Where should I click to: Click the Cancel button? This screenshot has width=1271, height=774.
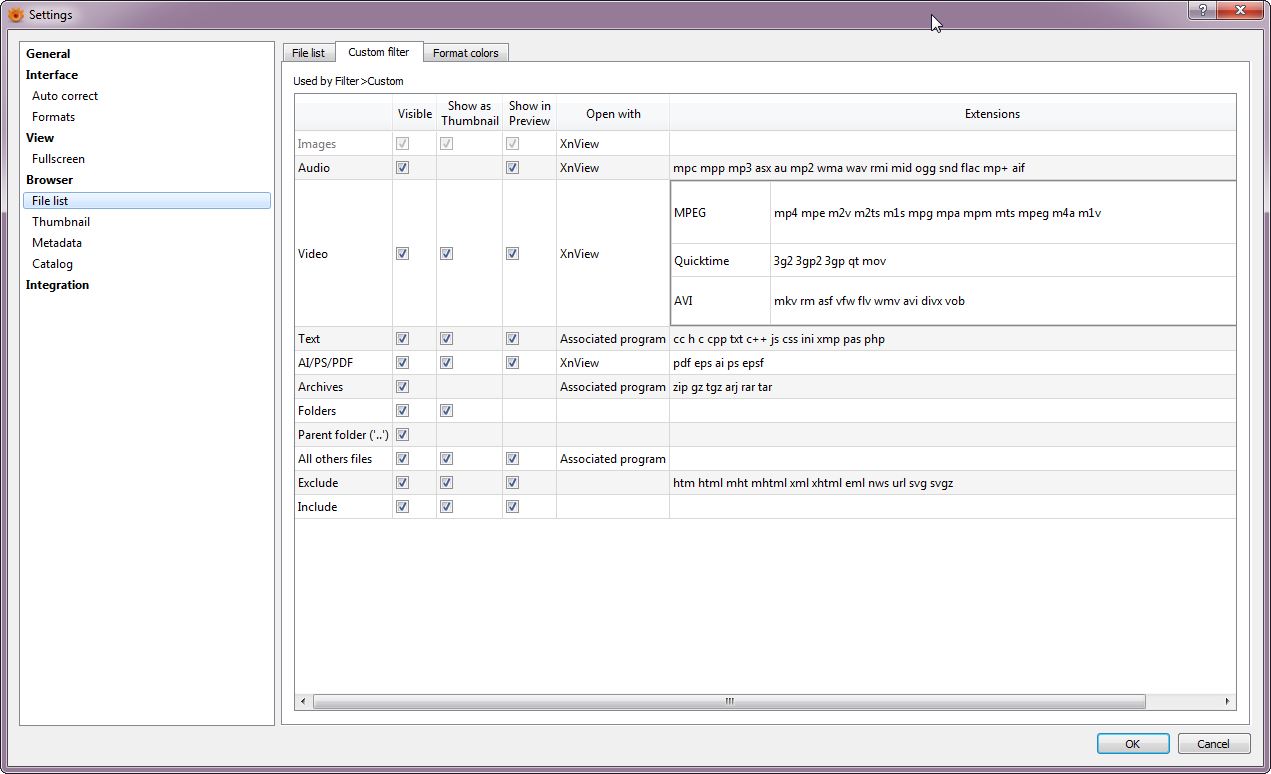tap(1213, 744)
